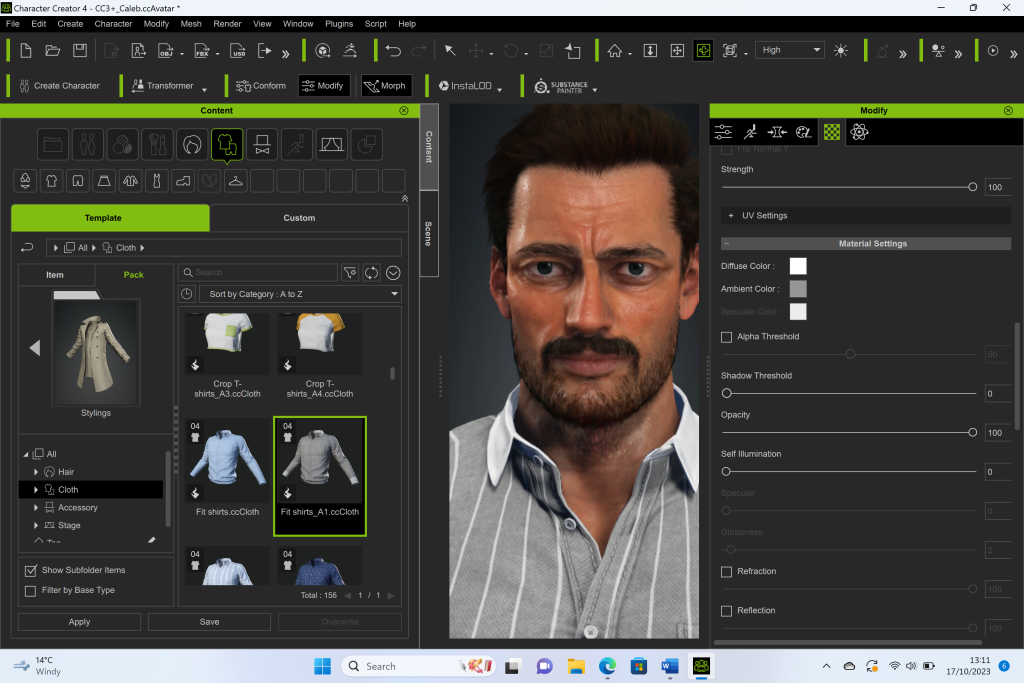Open the Plugins menu
1024x683 pixels.
click(x=339, y=24)
